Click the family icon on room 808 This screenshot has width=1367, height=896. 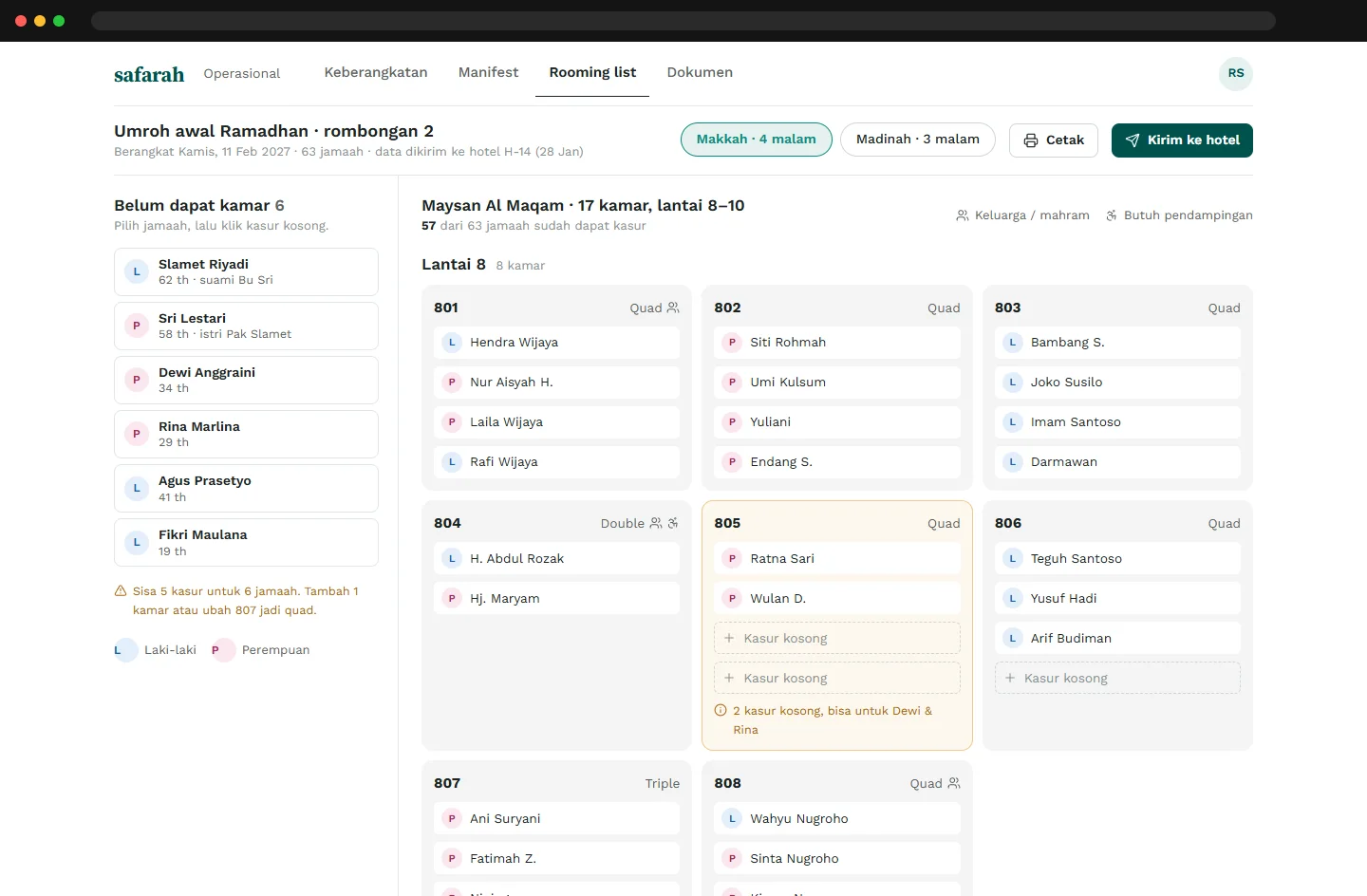[954, 783]
